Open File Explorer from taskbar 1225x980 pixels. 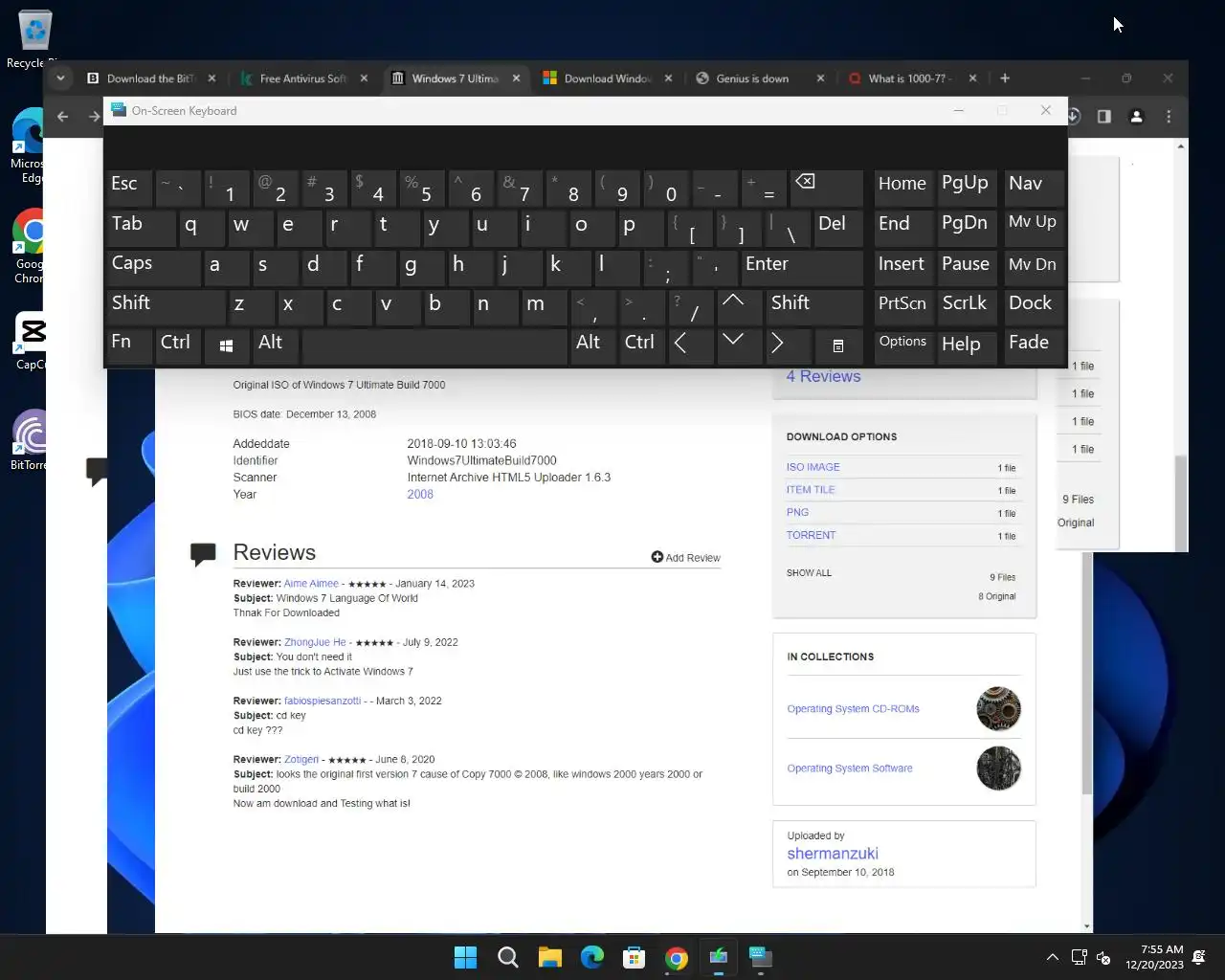point(549,957)
